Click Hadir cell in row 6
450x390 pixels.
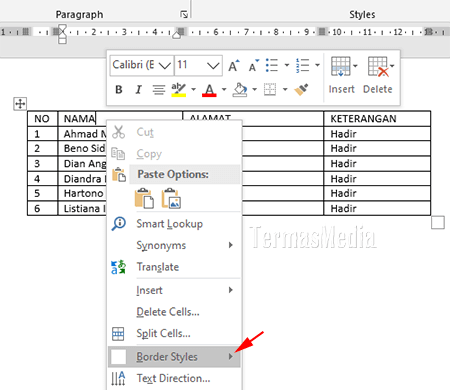coord(377,208)
